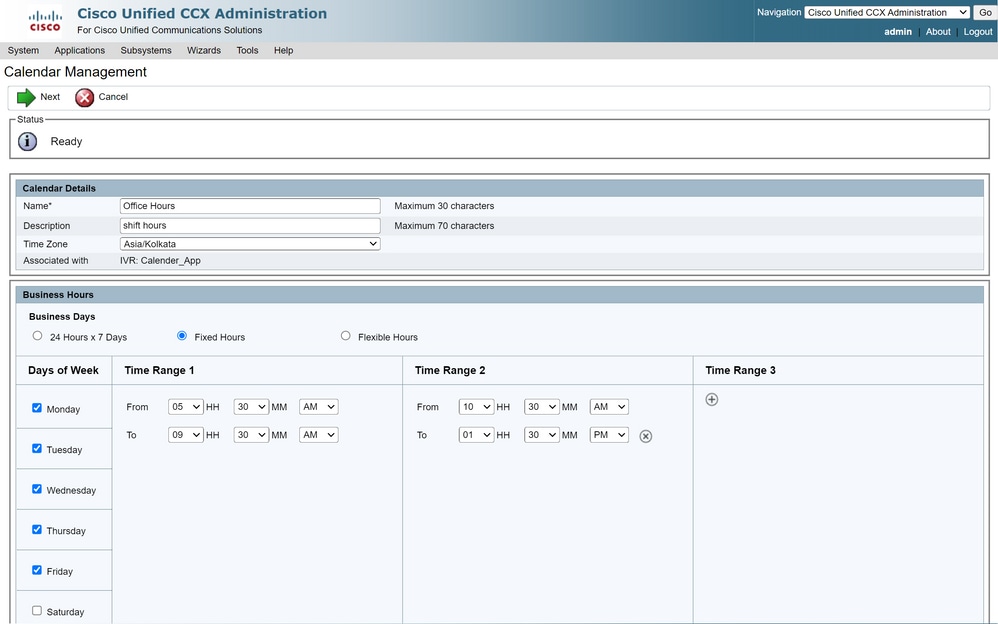The image size is (998, 624).
Task: Click the green Next arrow icon
Action: (26, 97)
